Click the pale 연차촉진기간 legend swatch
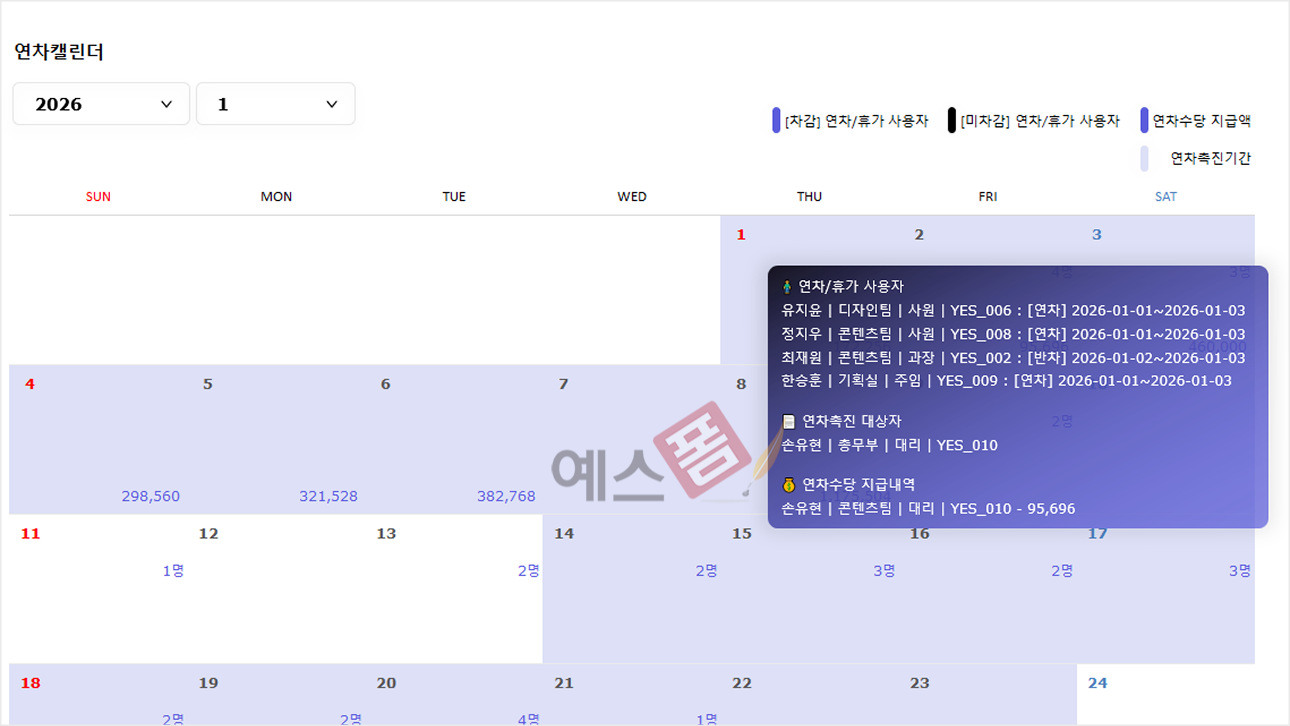This screenshot has height=726, width=1290. click(x=1144, y=158)
